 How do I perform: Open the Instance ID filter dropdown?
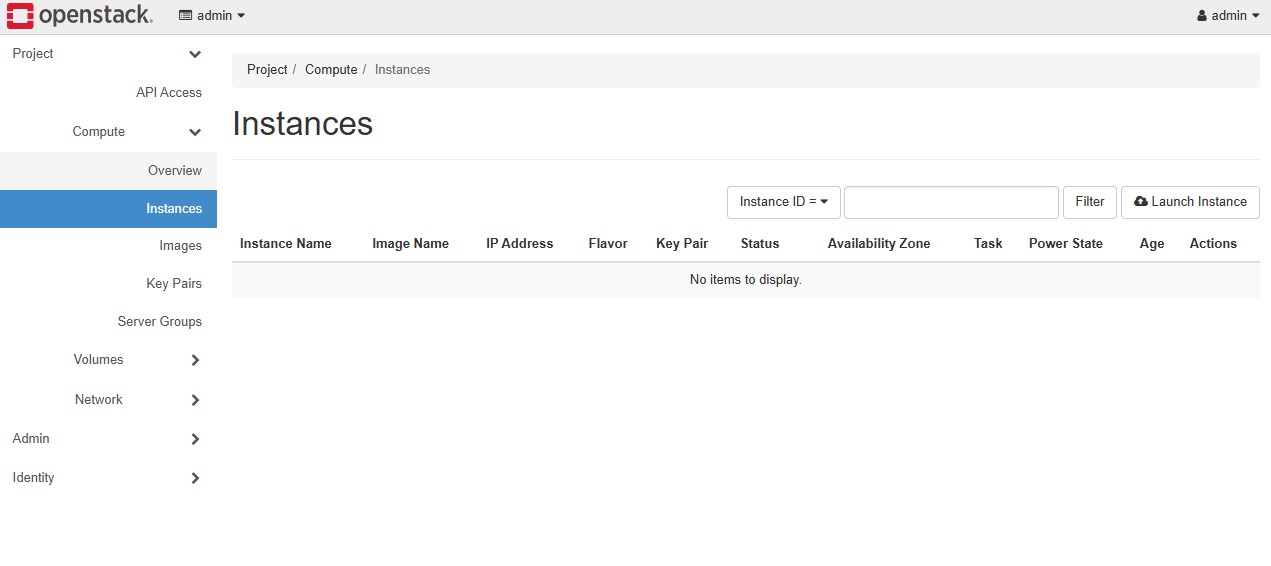[x=783, y=202]
